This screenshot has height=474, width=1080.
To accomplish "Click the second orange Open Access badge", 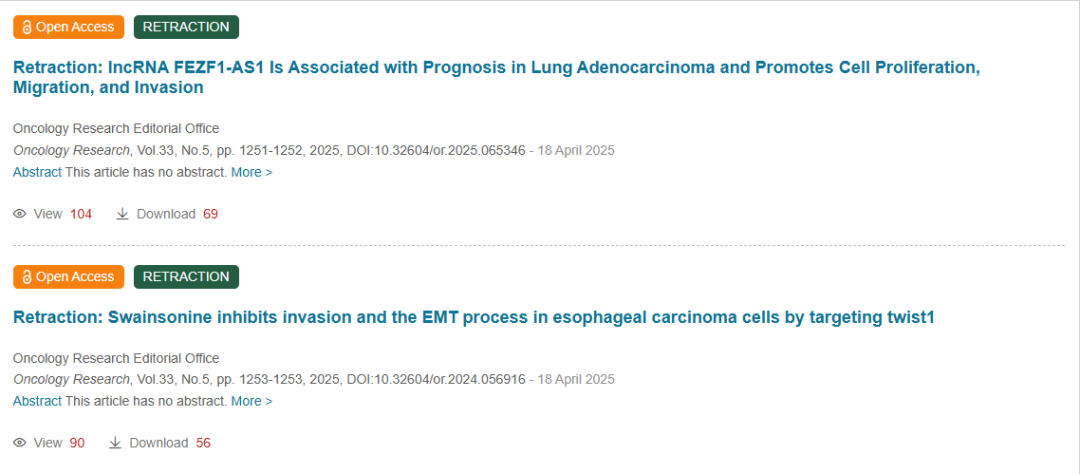I will click(68, 276).
